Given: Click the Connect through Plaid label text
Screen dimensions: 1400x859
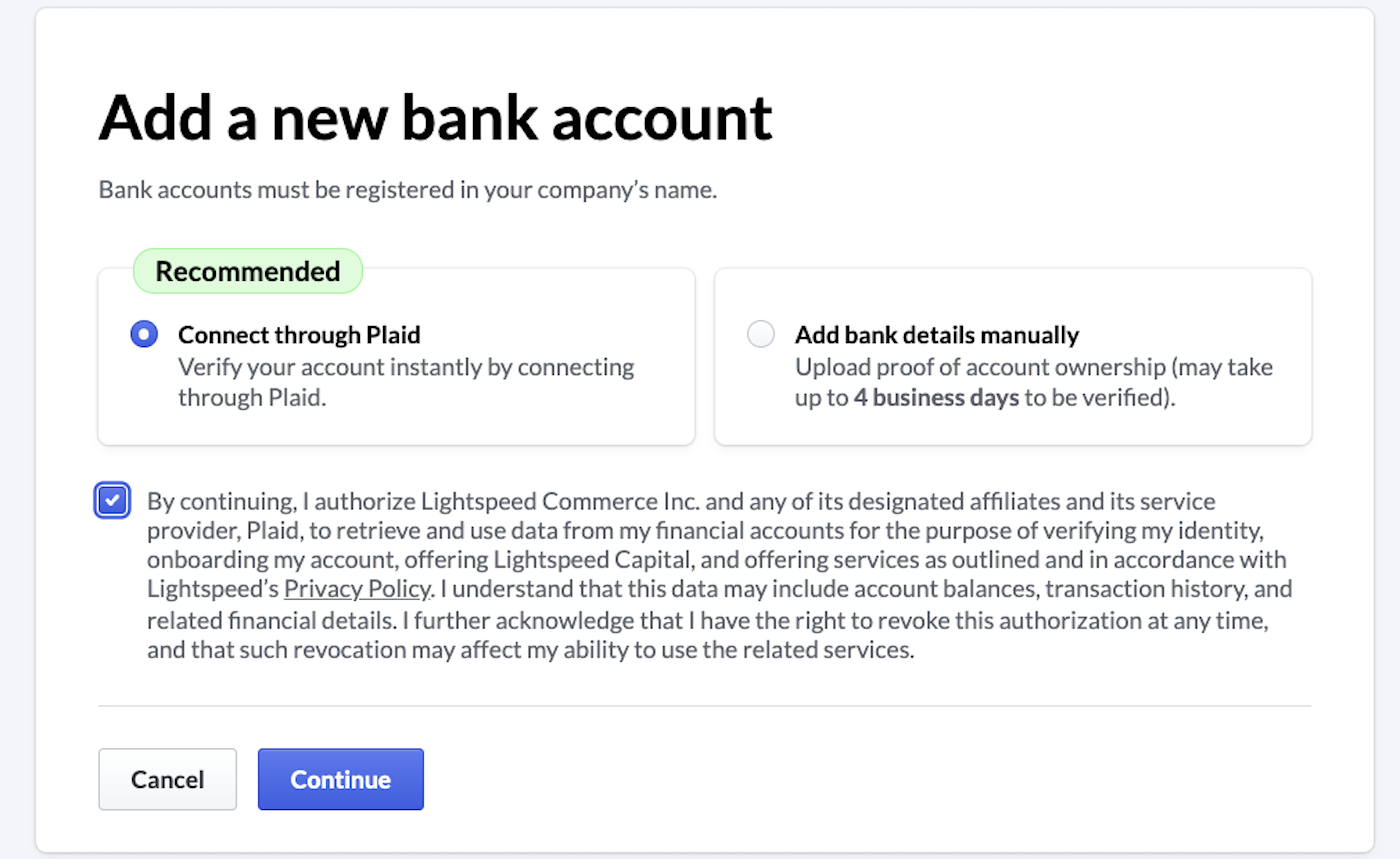Looking at the screenshot, I should point(298,334).
